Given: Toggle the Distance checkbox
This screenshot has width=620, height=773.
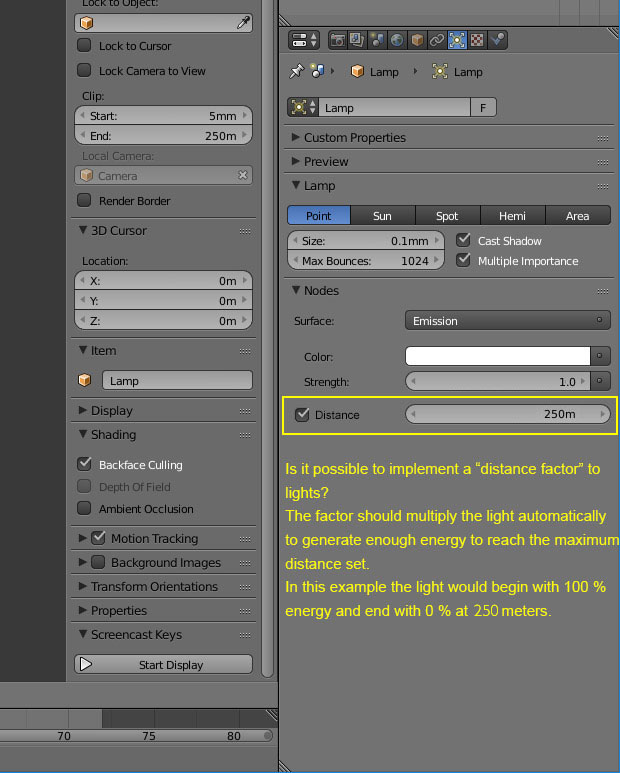Looking at the screenshot, I should coord(302,415).
